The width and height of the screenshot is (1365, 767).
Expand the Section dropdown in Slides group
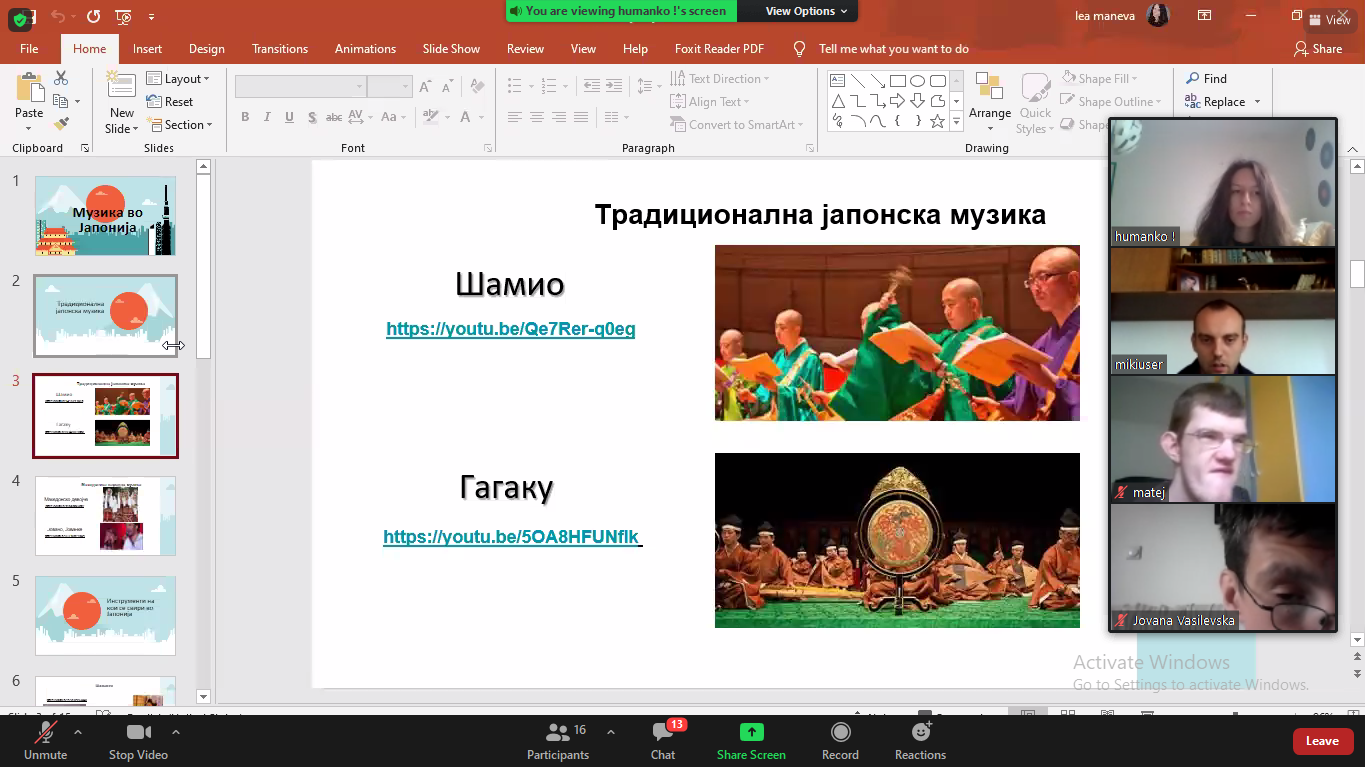coord(180,125)
